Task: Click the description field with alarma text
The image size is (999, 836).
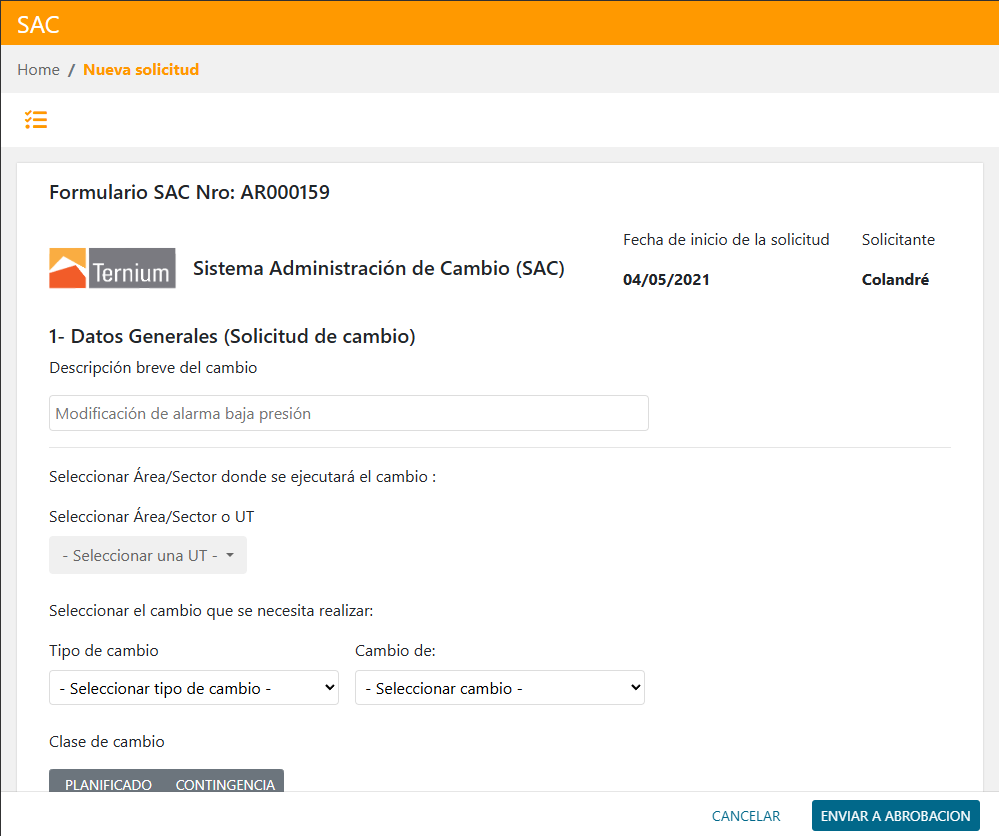Action: [x=348, y=412]
